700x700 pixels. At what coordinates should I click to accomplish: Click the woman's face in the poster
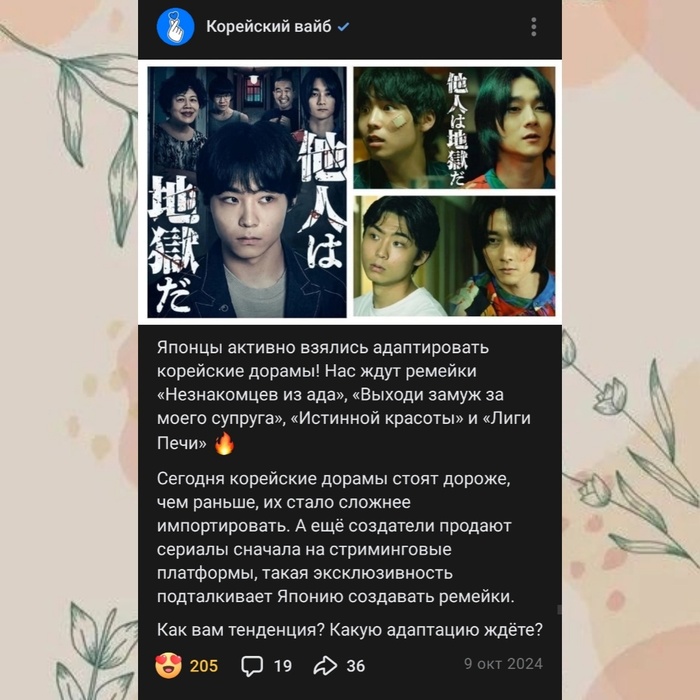click(183, 106)
